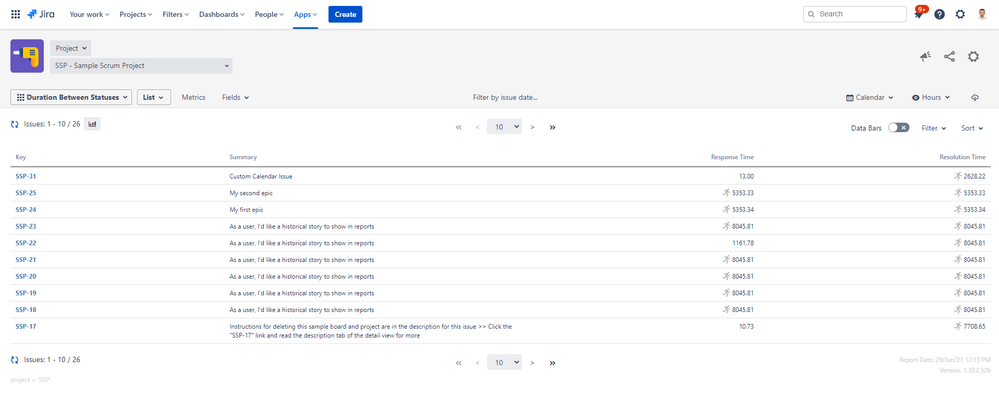Go to previous page in top pager
This screenshot has height=393, width=999.
[477, 127]
